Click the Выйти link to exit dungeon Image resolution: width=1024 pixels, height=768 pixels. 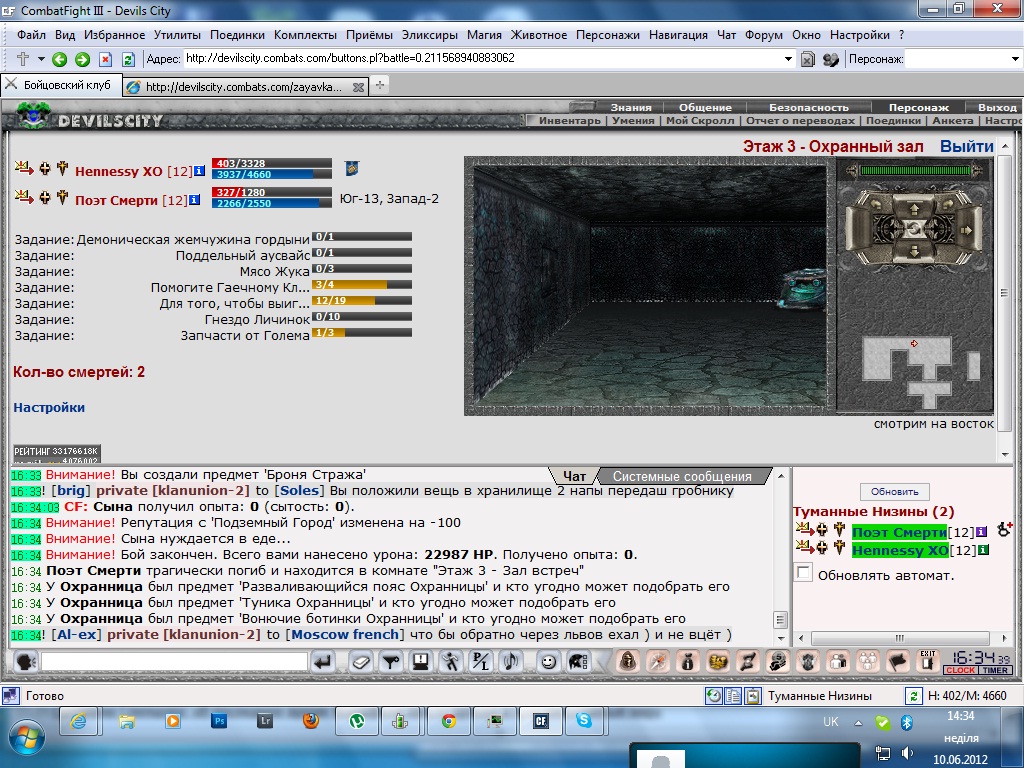click(967, 146)
